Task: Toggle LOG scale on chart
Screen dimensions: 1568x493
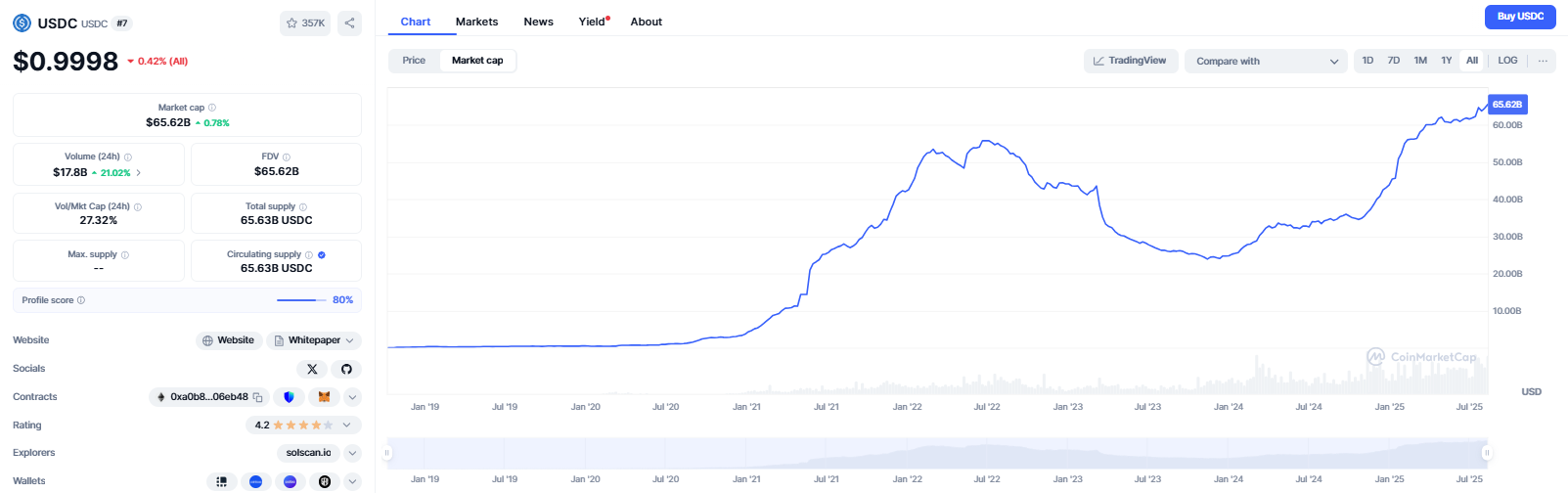Action: pos(1507,61)
